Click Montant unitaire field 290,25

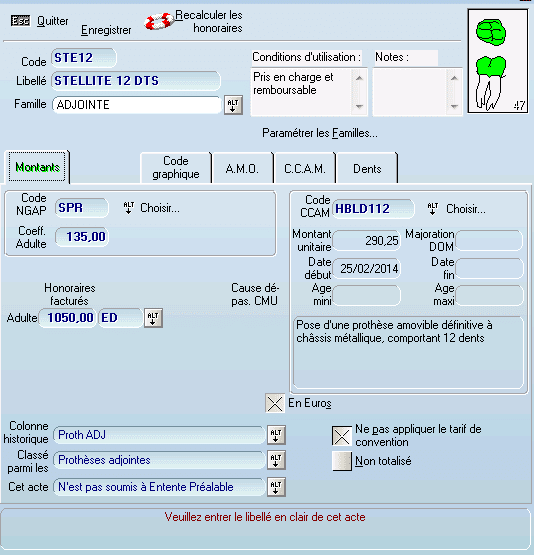click(x=367, y=241)
